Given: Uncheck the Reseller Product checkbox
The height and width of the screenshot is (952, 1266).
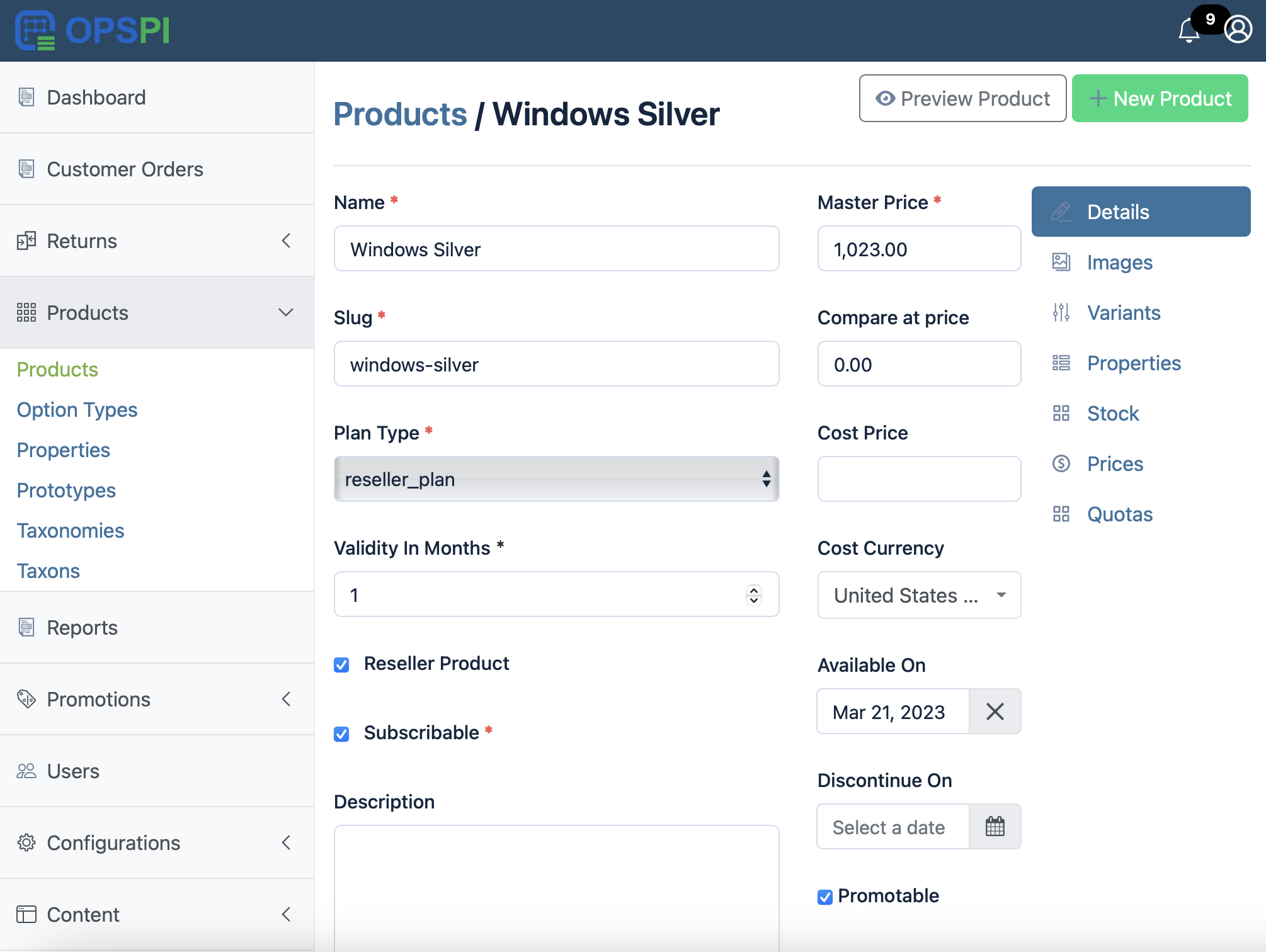Looking at the screenshot, I should 341,665.
